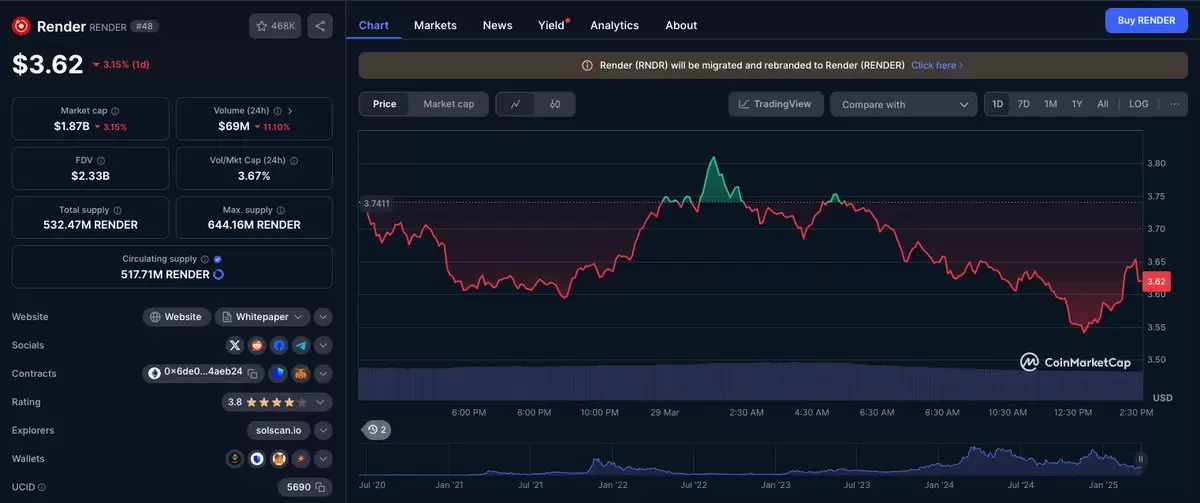
Task: Switch to the News tab
Action: pyautogui.click(x=497, y=25)
